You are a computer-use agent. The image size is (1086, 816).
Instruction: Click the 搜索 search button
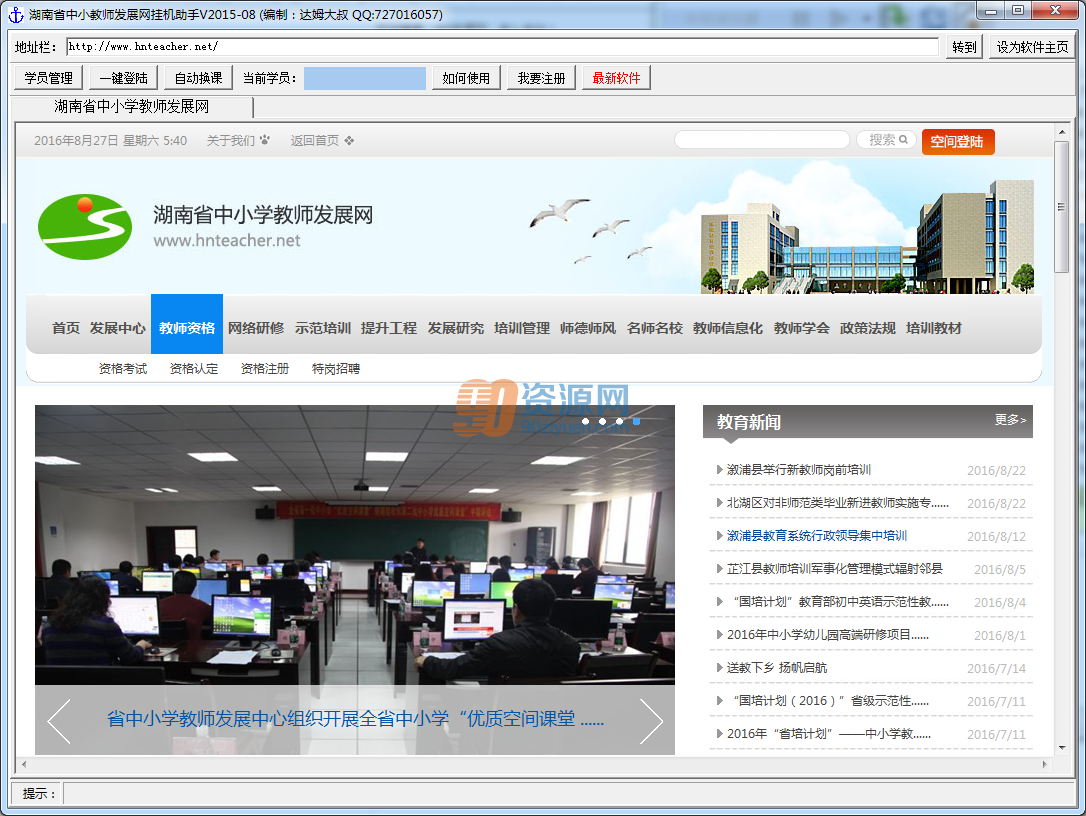click(x=887, y=140)
